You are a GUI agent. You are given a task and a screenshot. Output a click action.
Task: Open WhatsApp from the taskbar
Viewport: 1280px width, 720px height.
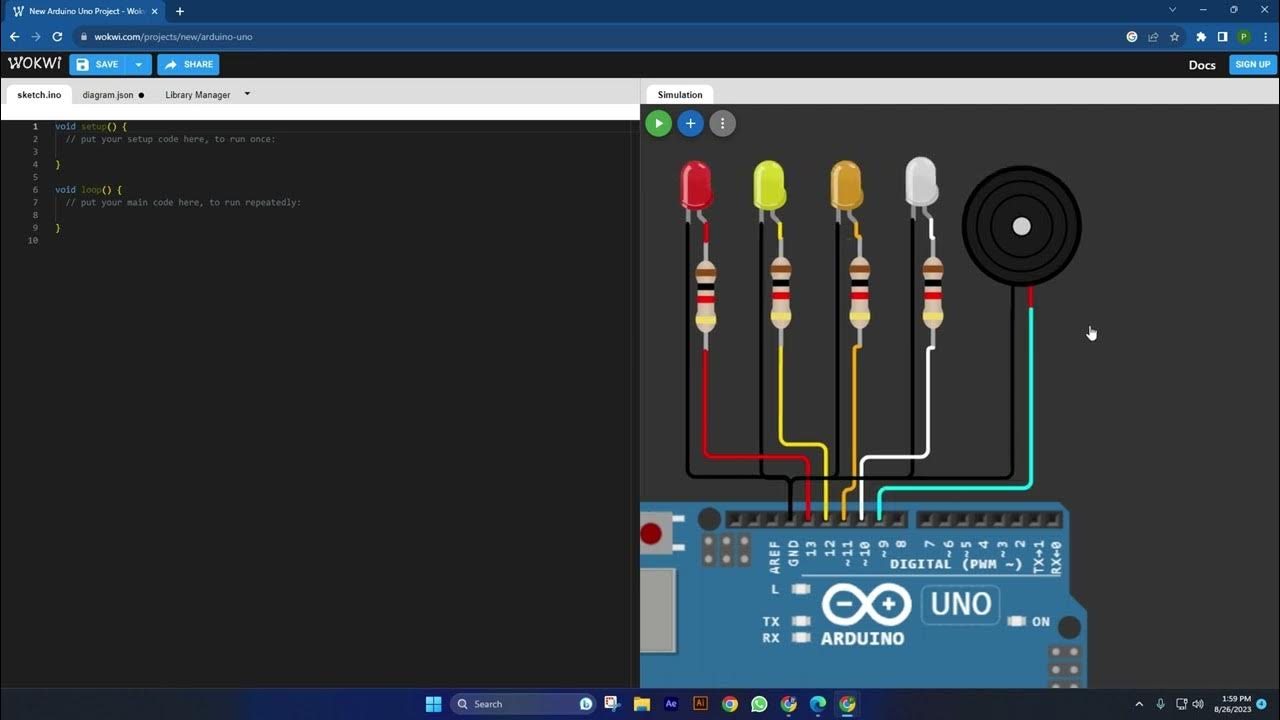click(x=759, y=704)
